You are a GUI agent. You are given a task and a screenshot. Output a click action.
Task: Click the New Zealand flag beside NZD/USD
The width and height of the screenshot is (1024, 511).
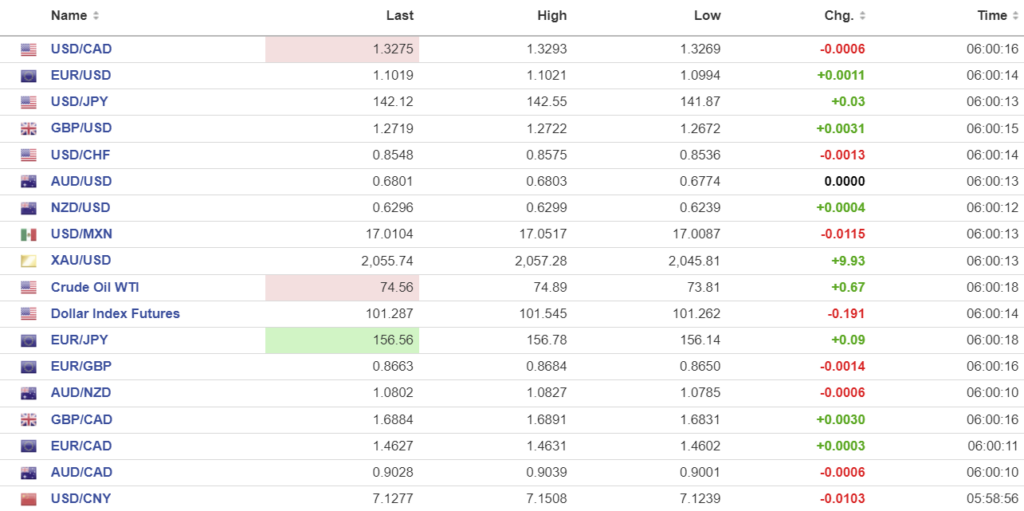[28, 208]
